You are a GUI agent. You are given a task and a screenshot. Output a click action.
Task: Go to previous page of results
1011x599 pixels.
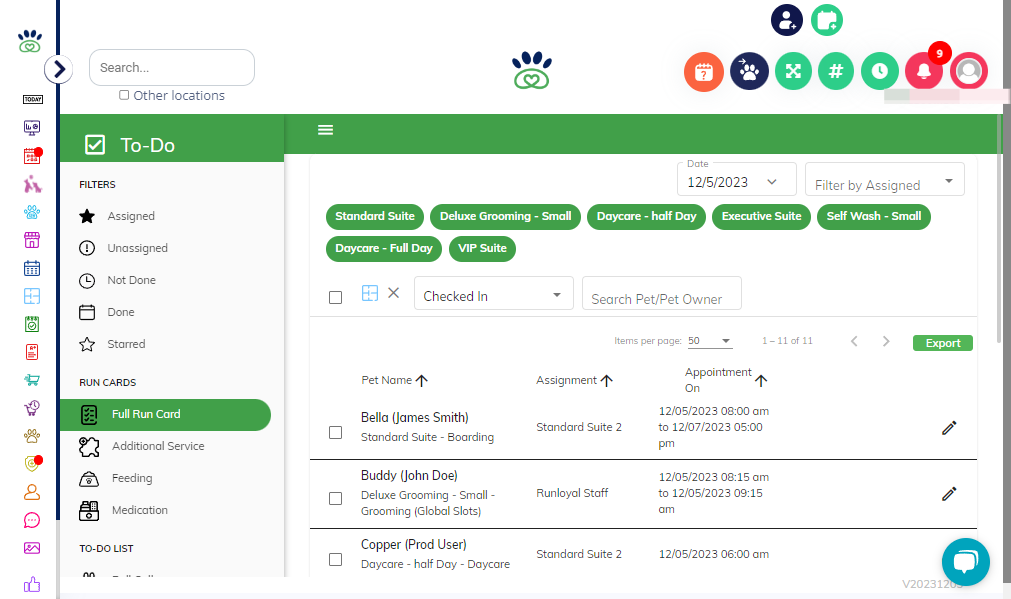pos(854,341)
